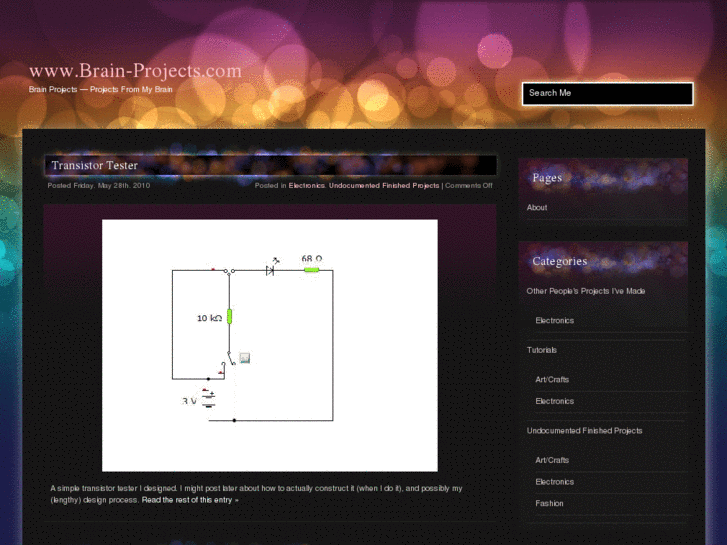Follow the Read the rest of this entry link

pyautogui.click(x=190, y=500)
